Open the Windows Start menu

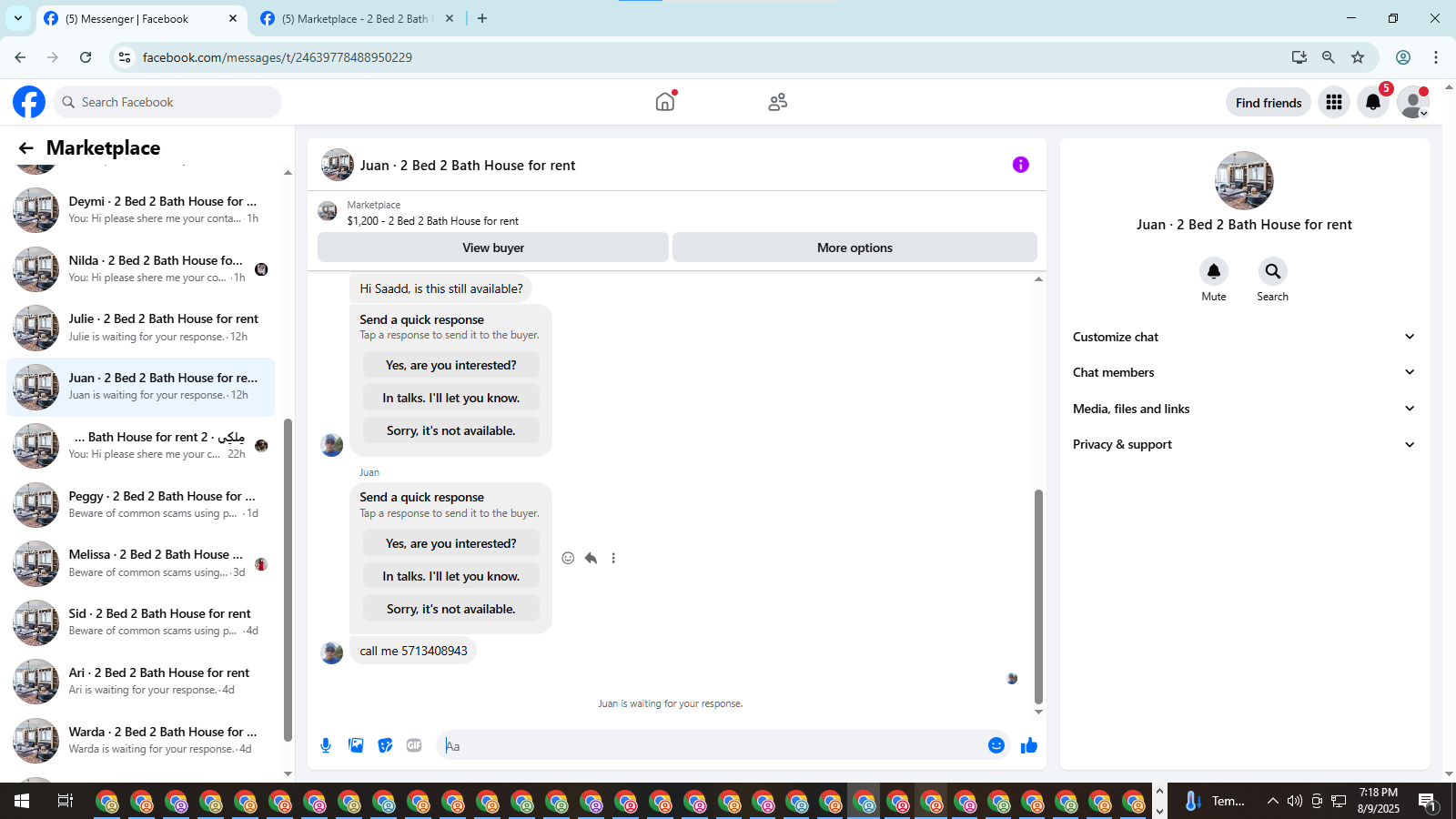(22, 801)
